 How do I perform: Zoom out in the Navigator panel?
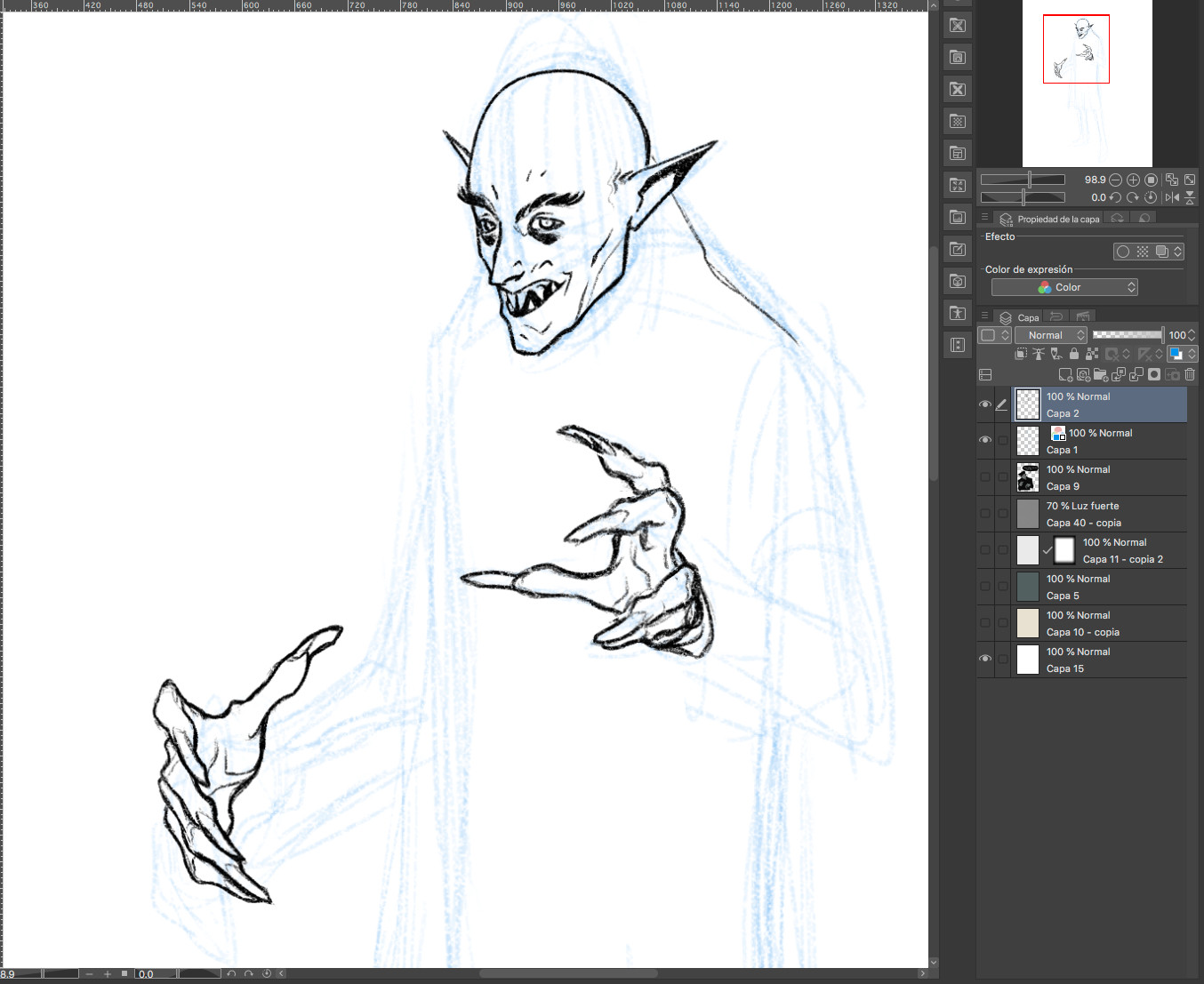[1115, 180]
